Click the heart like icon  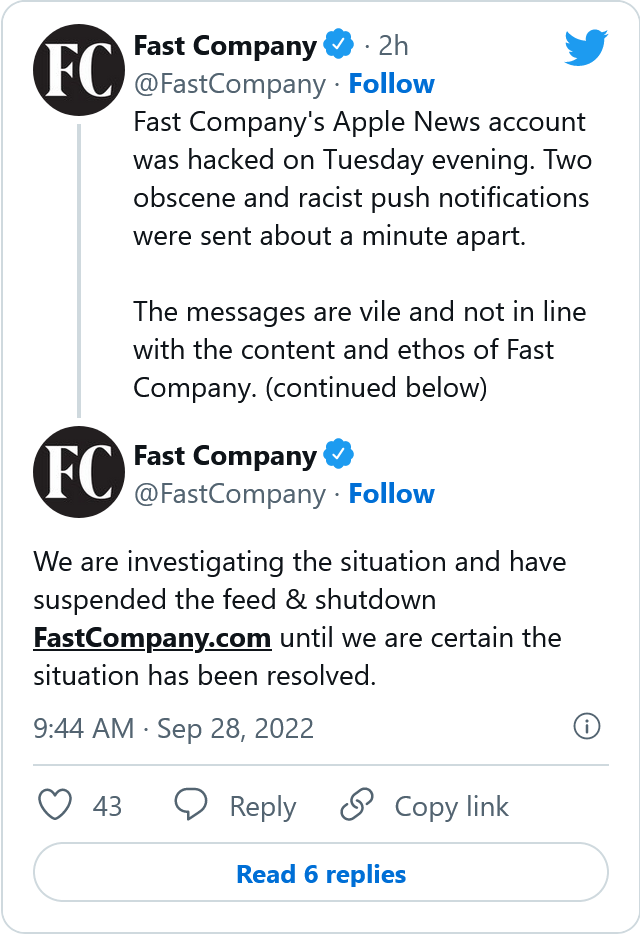click(55, 804)
